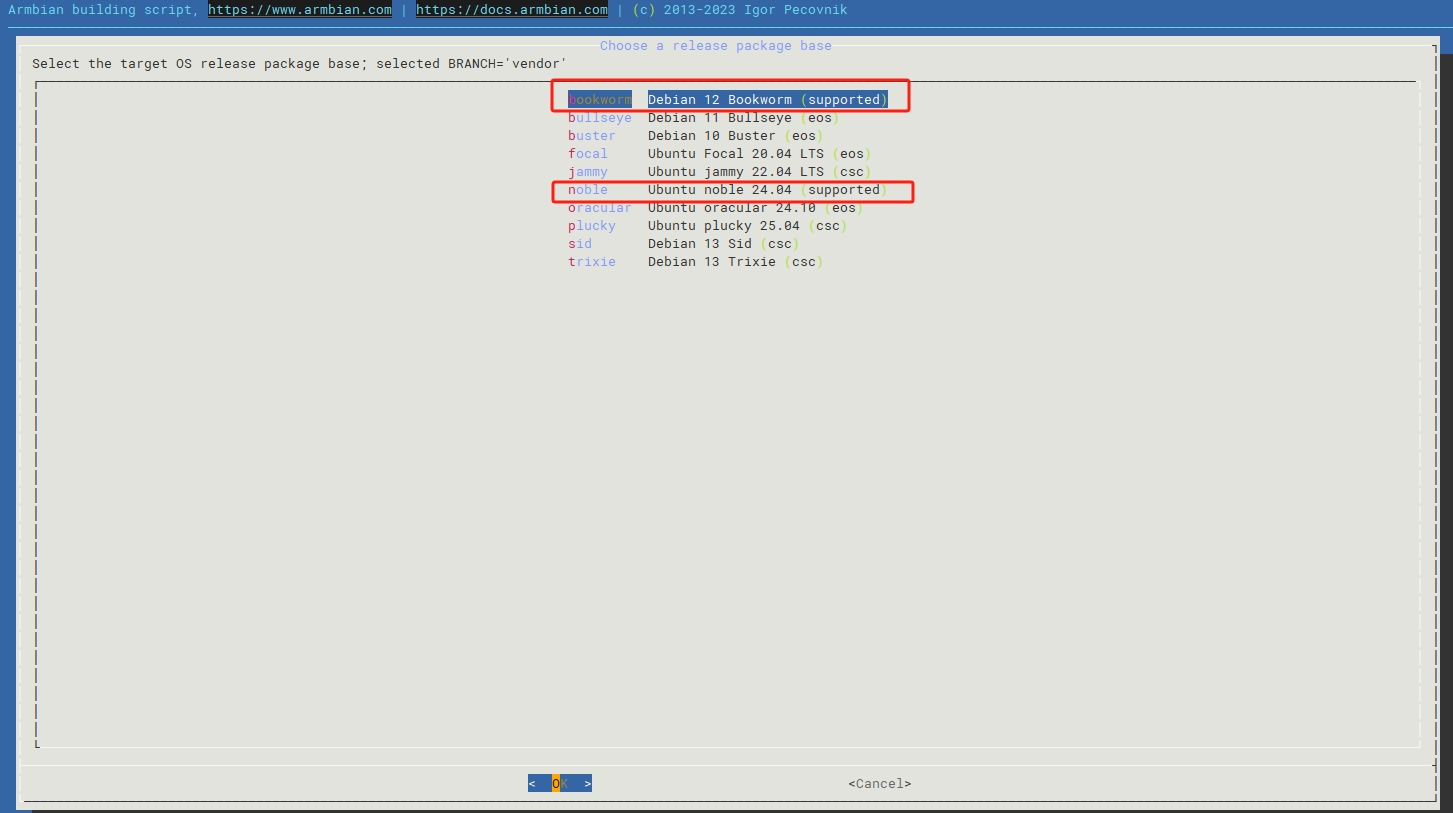Click 'Ubuntu plucky 25.04 (csc)' description
1453x813 pixels.
(x=747, y=226)
